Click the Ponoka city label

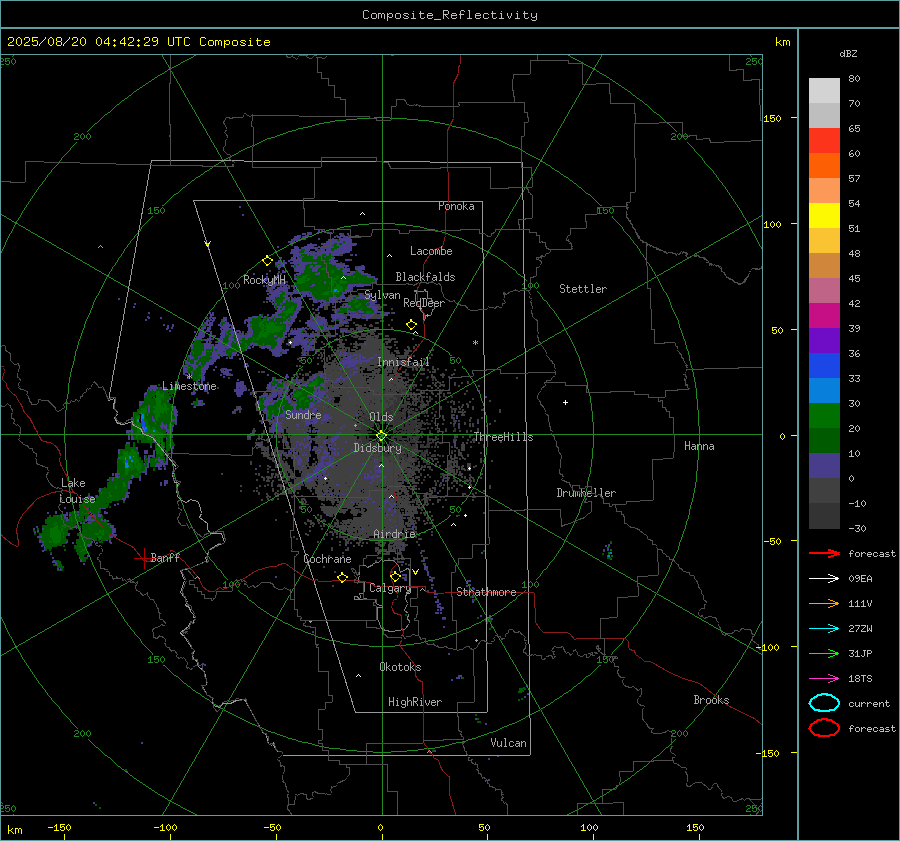click(456, 206)
